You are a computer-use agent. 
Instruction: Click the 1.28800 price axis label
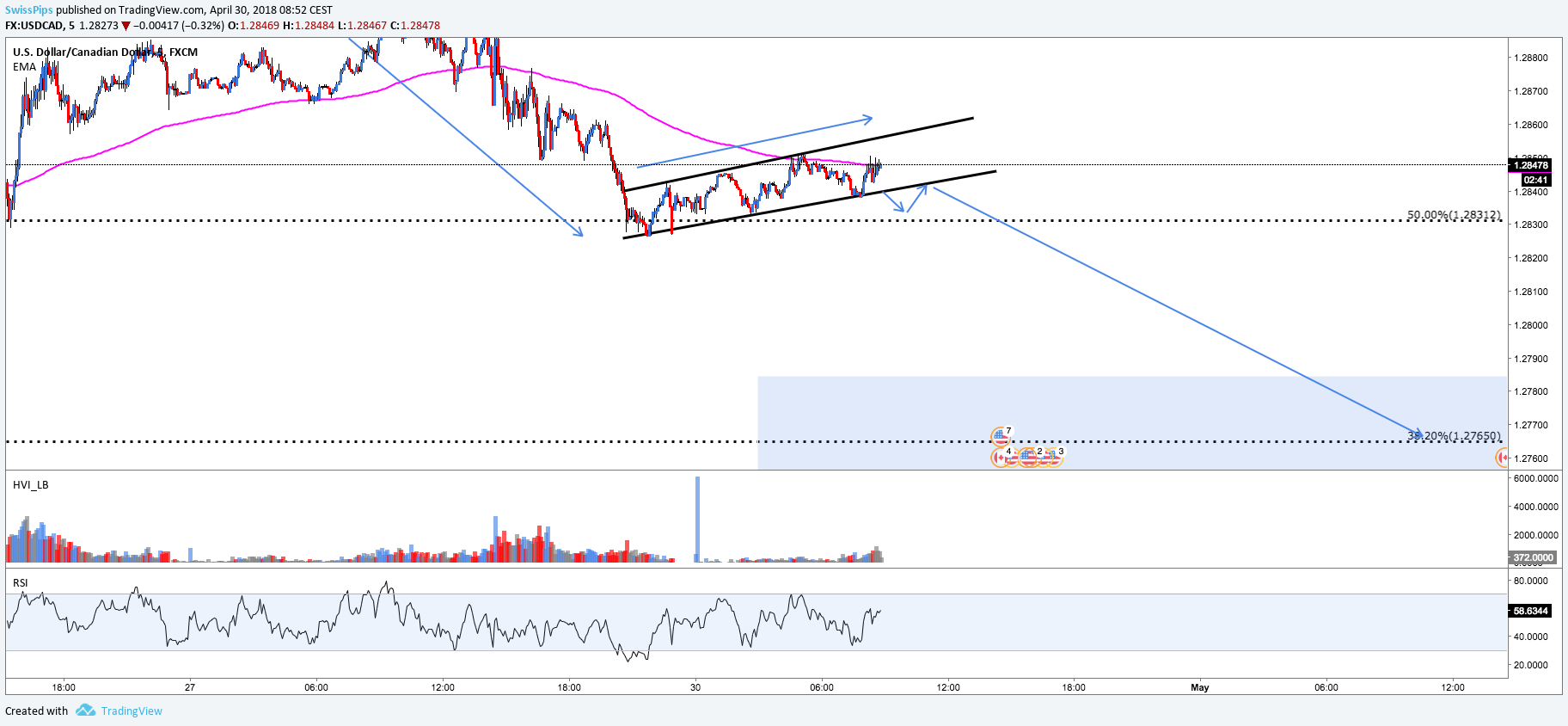point(1530,58)
